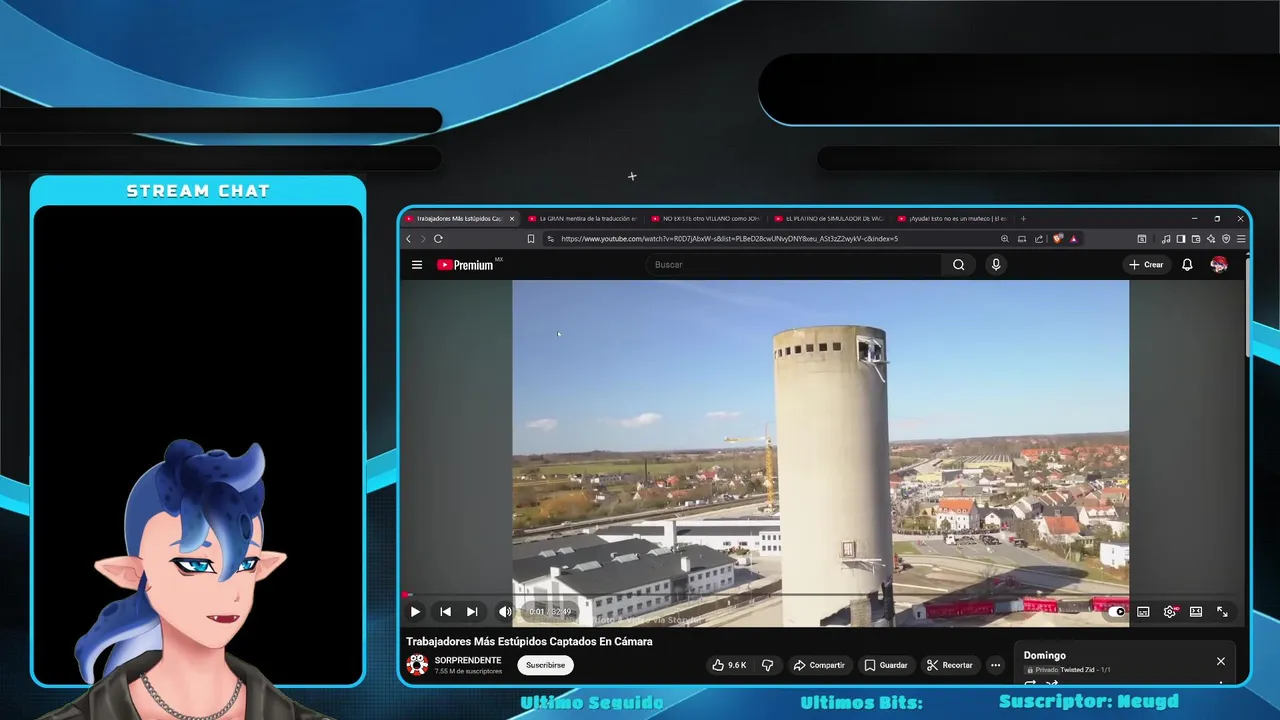
Task: Open the Crear menu
Action: point(1146,265)
